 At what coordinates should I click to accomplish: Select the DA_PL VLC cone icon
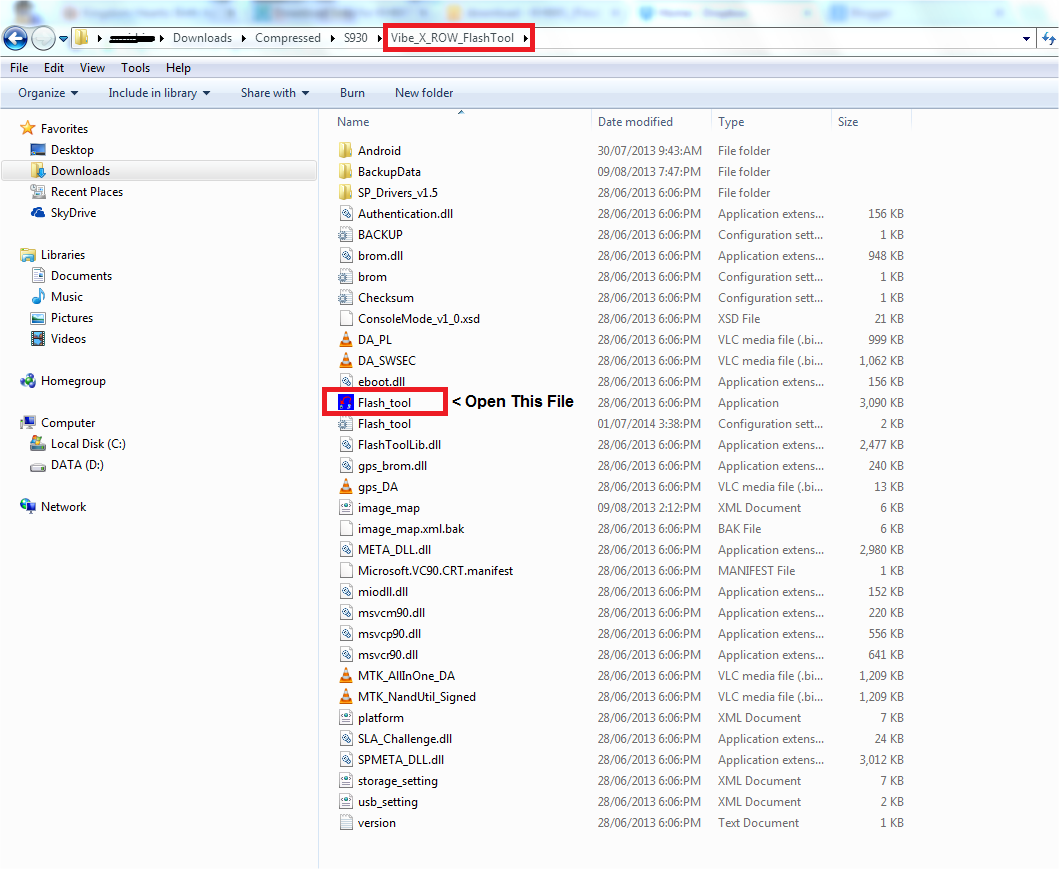[x=346, y=340]
